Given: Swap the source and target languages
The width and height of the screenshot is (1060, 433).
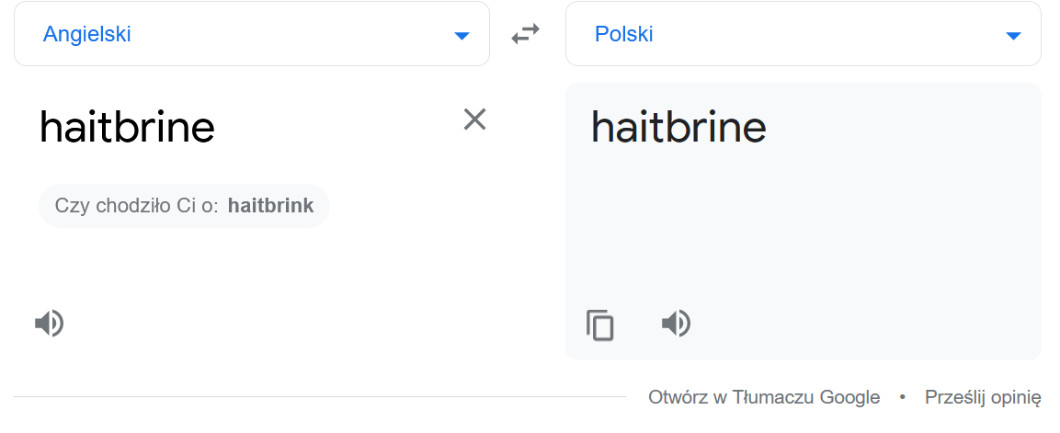Looking at the screenshot, I should (525, 34).
